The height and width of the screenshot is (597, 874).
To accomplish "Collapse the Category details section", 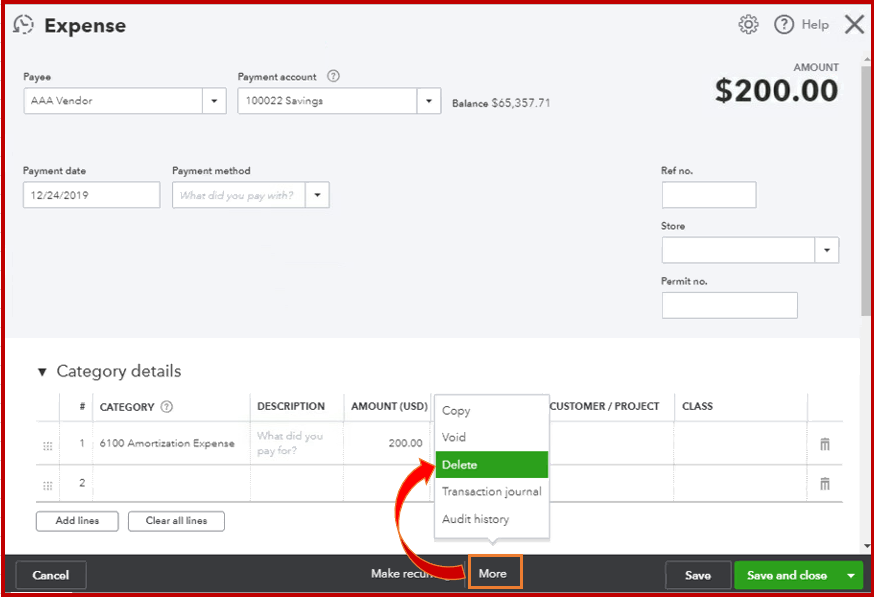I will pos(42,372).
